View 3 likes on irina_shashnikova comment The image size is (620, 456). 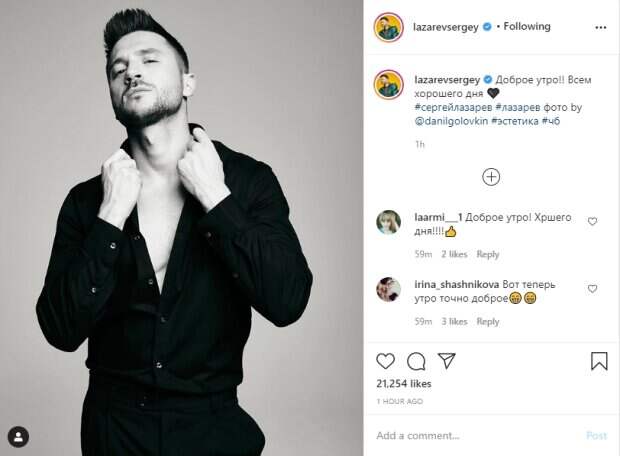[x=454, y=322]
